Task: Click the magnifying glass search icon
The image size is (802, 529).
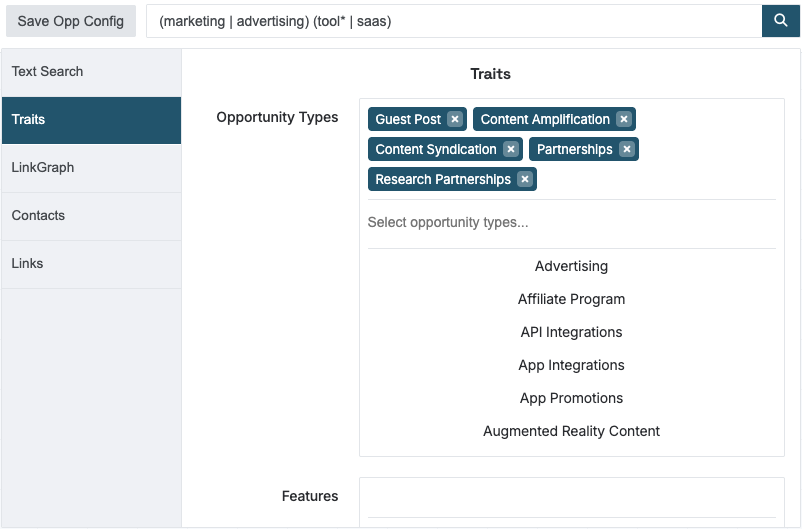Action: [x=781, y=21]
